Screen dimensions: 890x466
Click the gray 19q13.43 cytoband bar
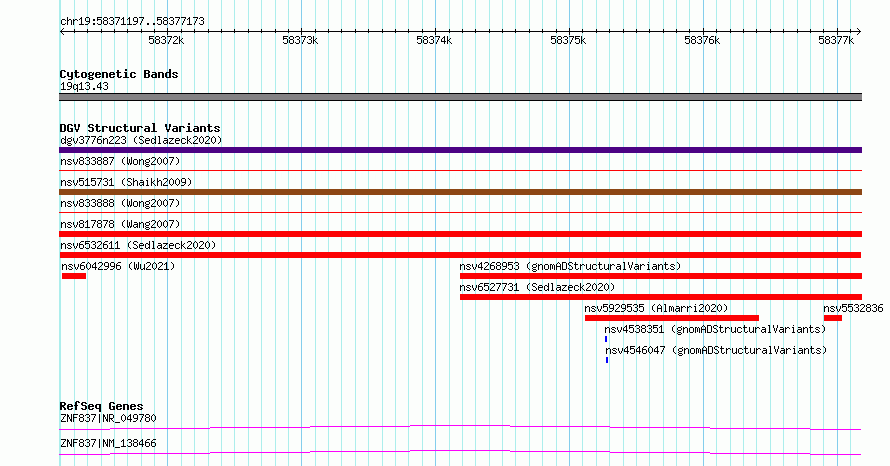(x=460, y=97)
